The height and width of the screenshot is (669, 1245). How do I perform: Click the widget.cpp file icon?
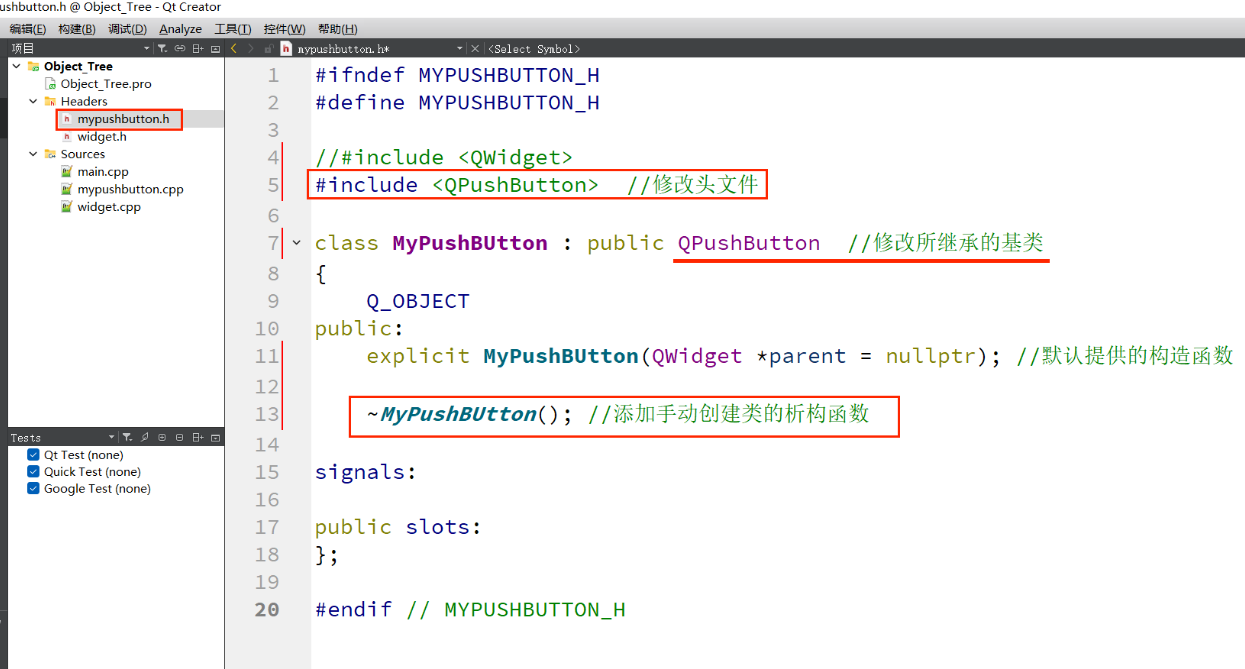pos(67,207)
